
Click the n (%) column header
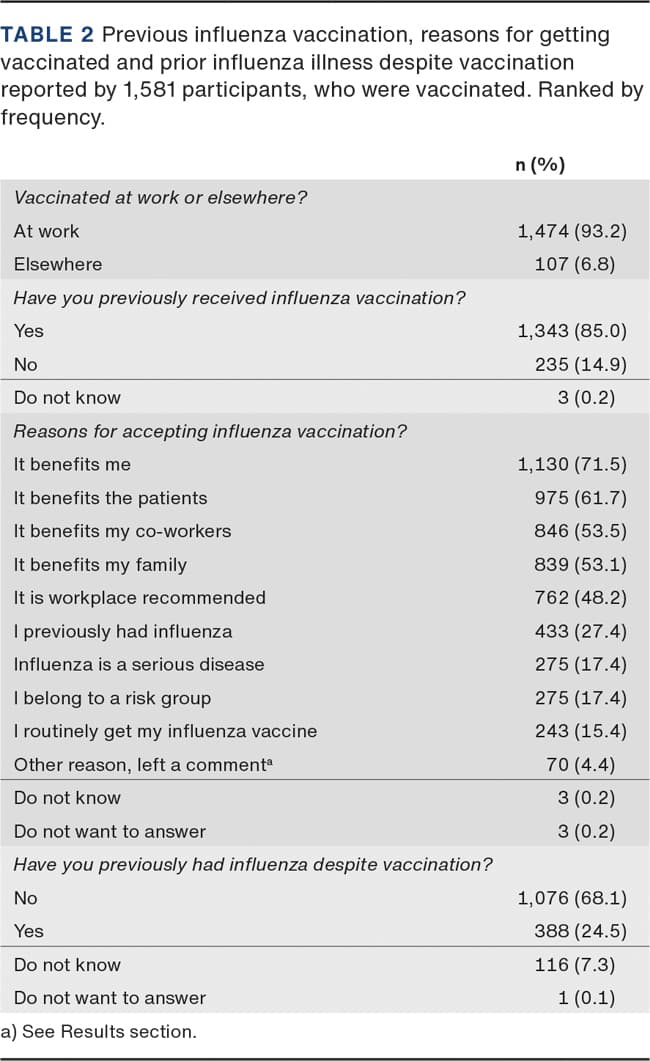(x=540, y=165)
